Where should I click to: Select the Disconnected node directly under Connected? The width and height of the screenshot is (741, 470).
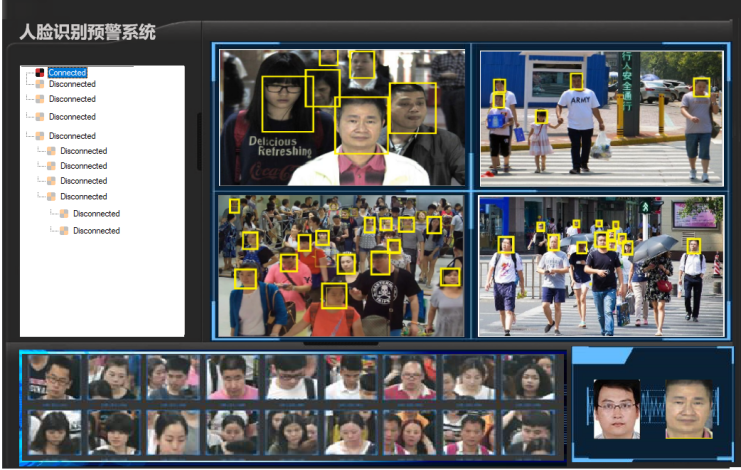click(72, 84)
